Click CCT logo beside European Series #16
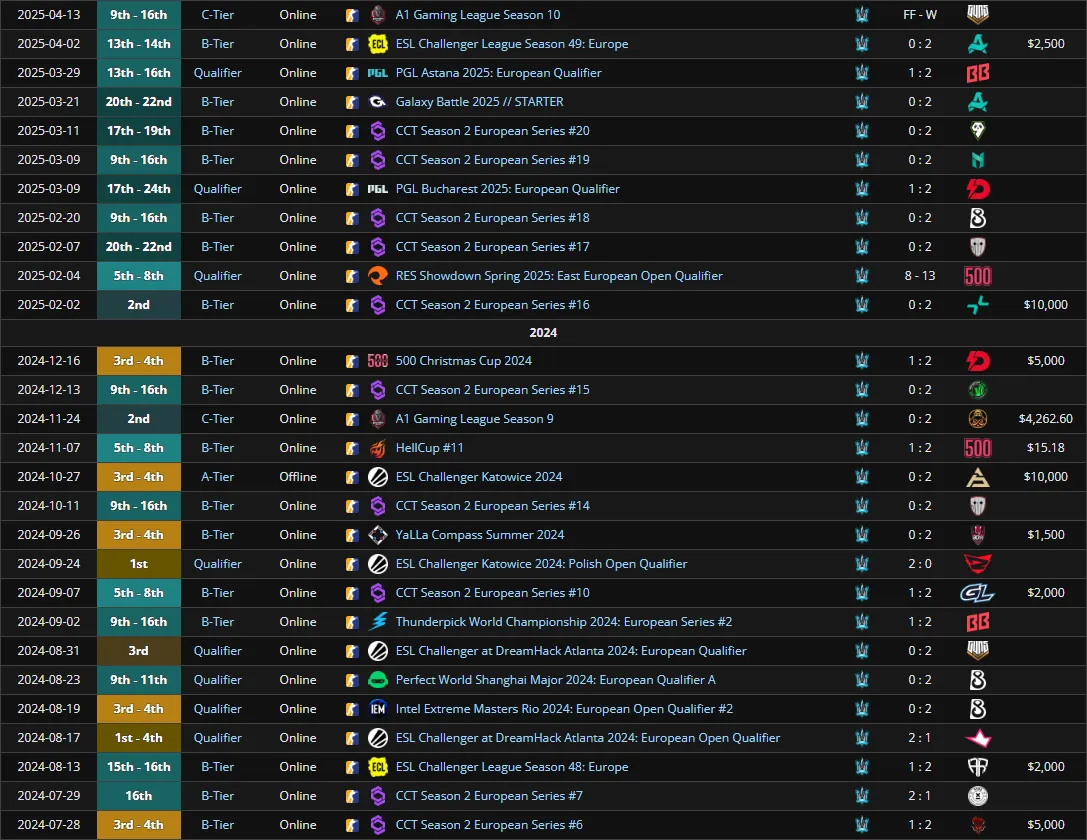 coord(378,305)
